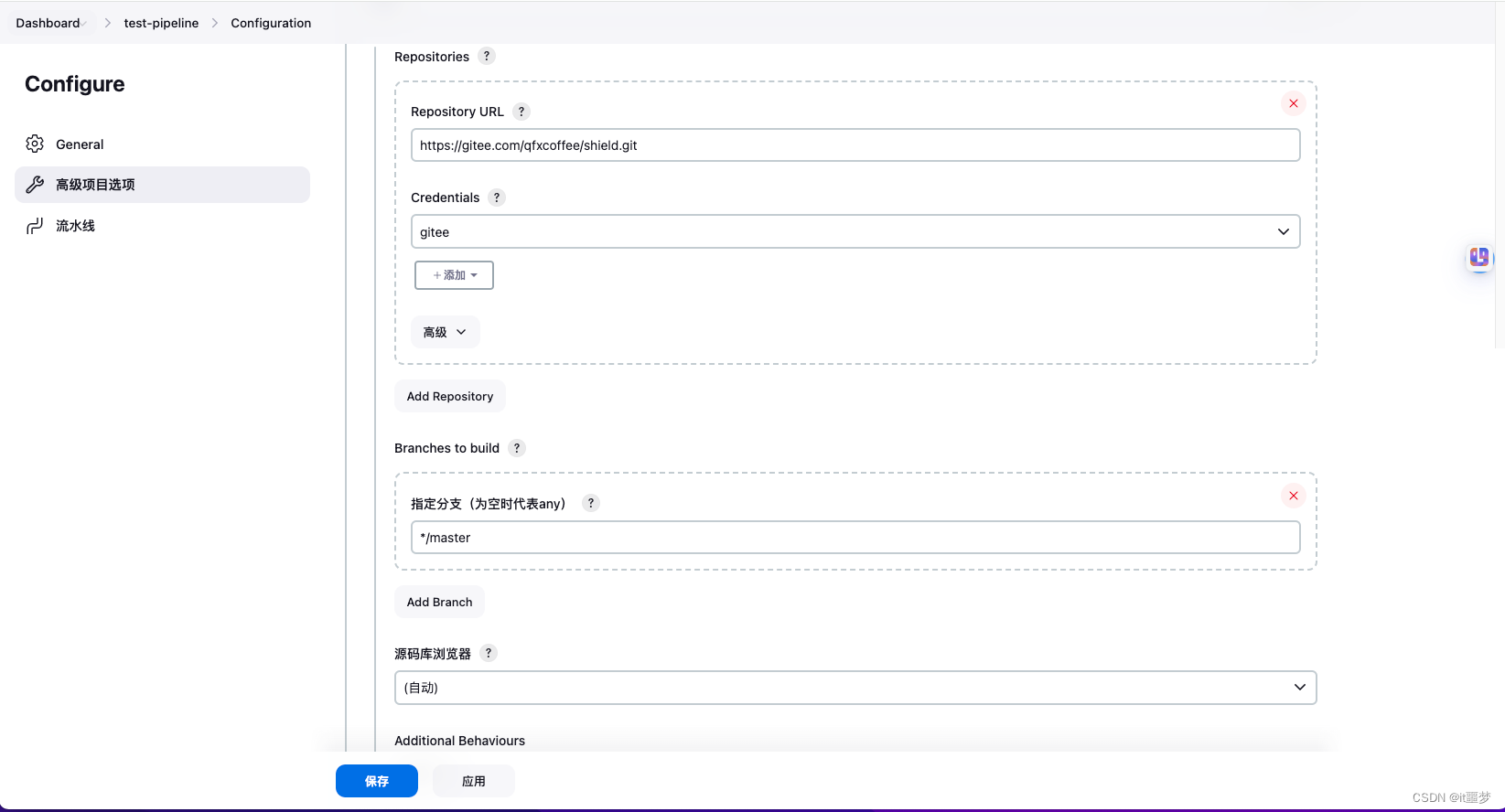Select 高级项目选项 in sidebar
The image size is (1505, 812).
[163, 185]
